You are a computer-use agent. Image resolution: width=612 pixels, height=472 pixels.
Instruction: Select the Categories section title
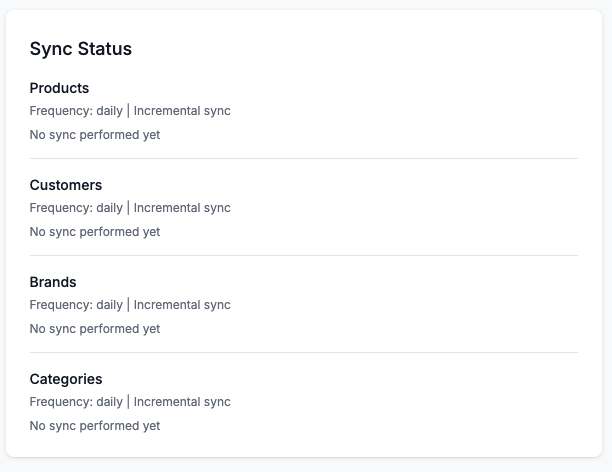point(66,379)
